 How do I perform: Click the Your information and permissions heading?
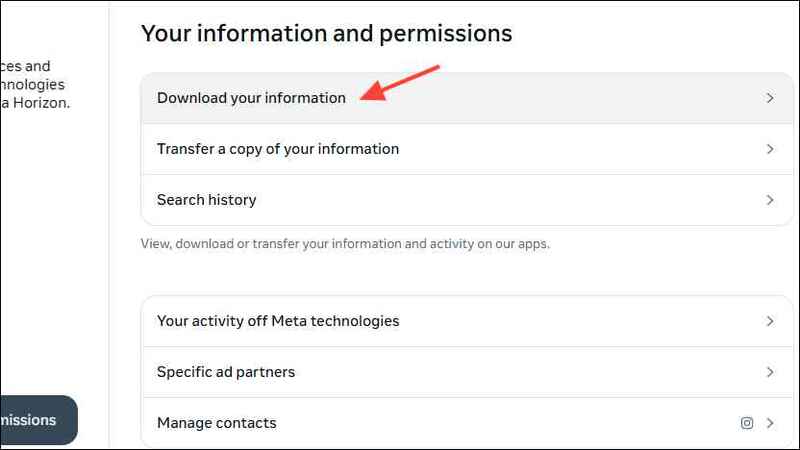click(x=327, y=34)
